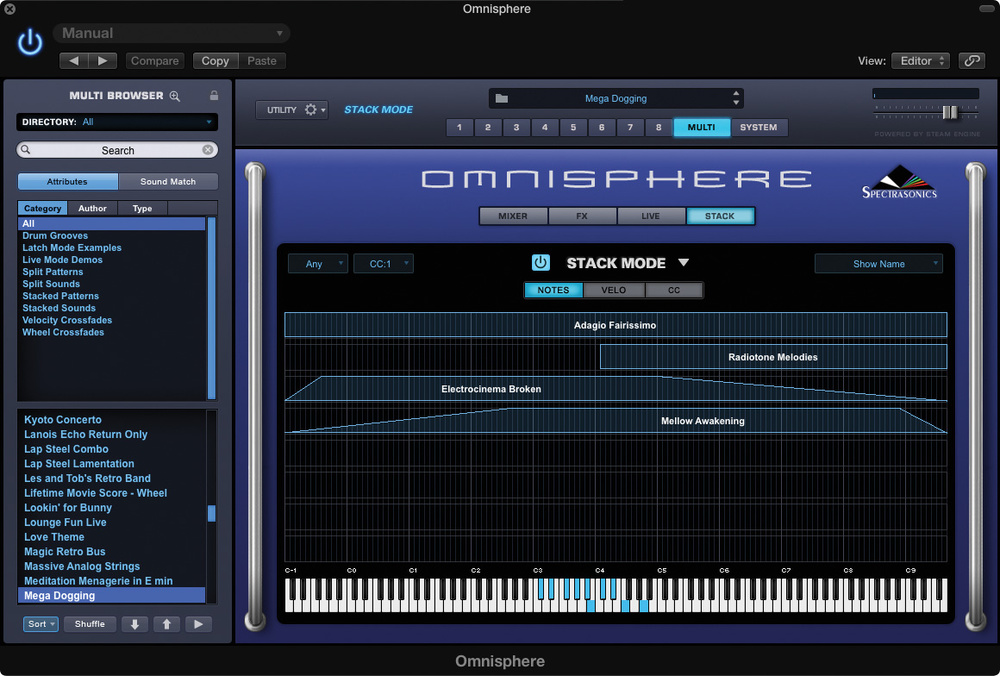Step to next multi with the down arrow button

[x=135, y=624]
